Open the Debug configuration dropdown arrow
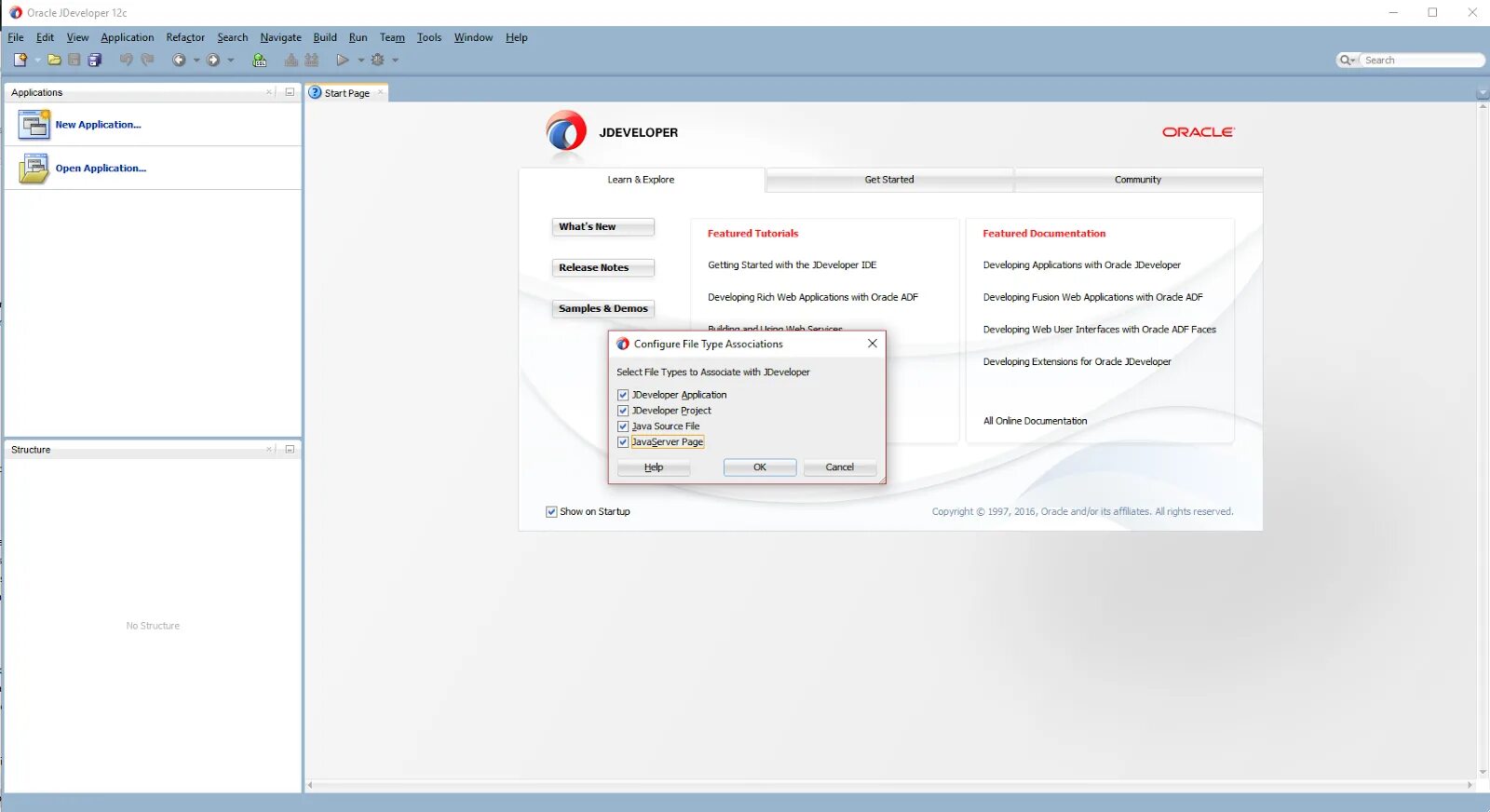 tap(396, 60)
